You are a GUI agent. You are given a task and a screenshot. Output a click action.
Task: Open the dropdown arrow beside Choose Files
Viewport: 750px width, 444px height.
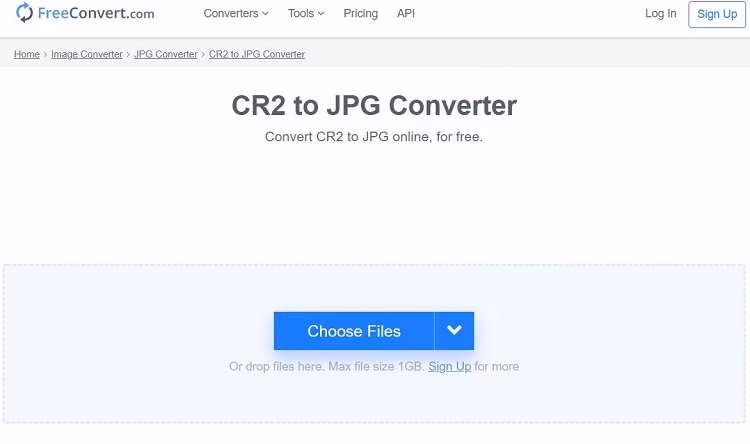(454, 331)
